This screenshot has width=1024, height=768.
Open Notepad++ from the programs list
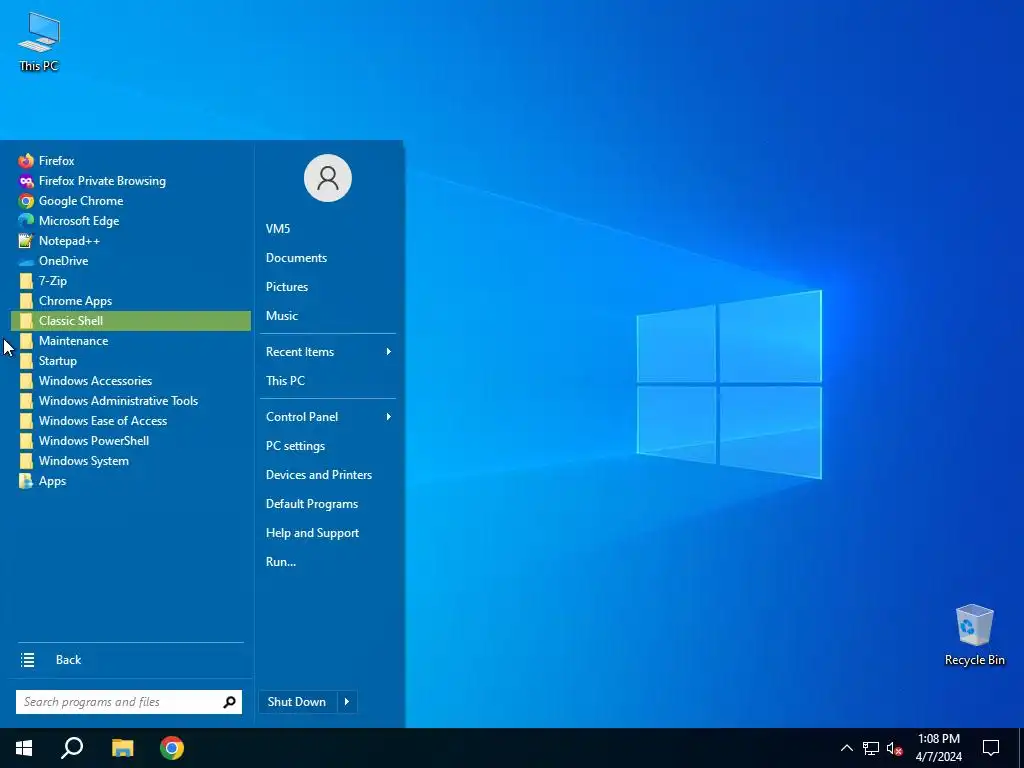point(131,241)
